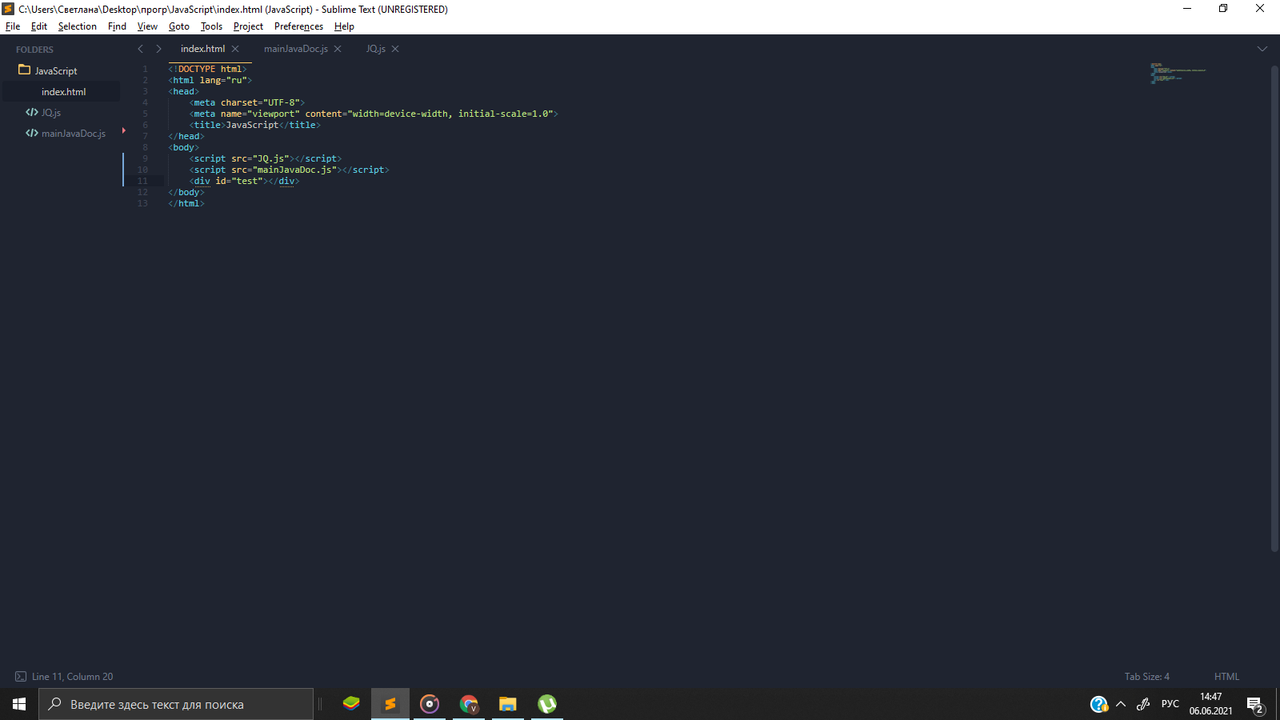
Task: Open the clock and date flyout
Action: click(1210, 704)
